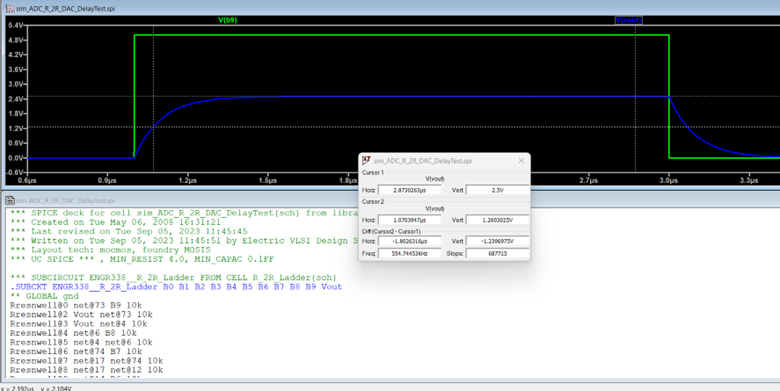Click the '** GLOBAL gnd' line
780x391 pixels.
44,296
